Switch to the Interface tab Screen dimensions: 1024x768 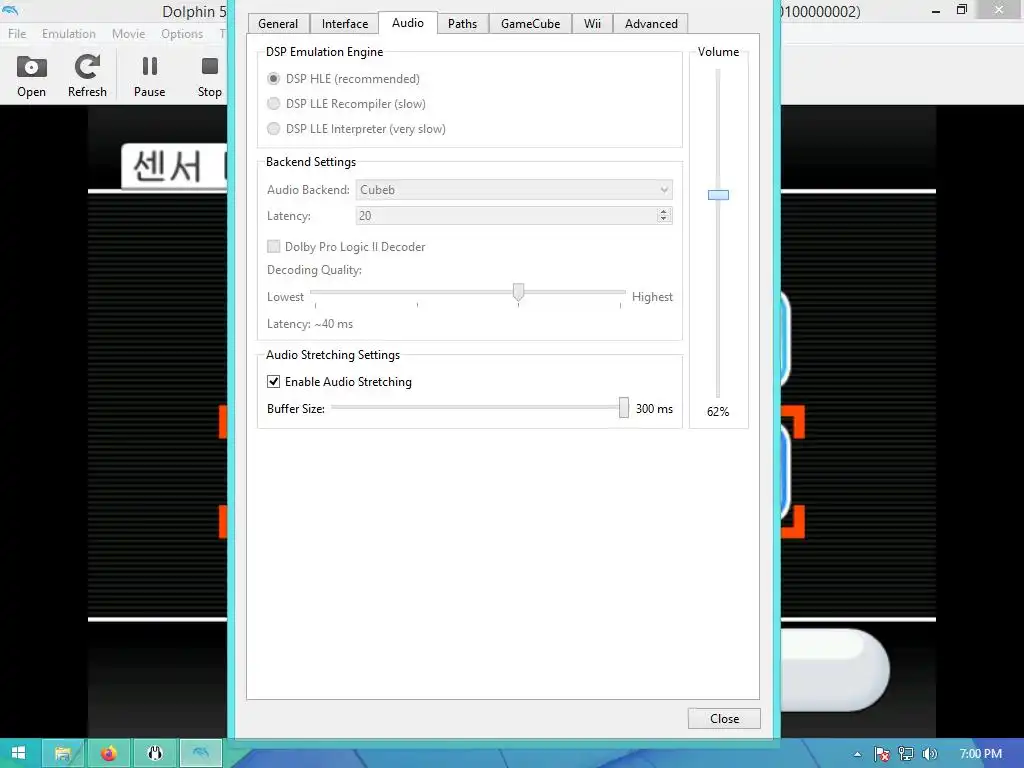click(345, 24)
